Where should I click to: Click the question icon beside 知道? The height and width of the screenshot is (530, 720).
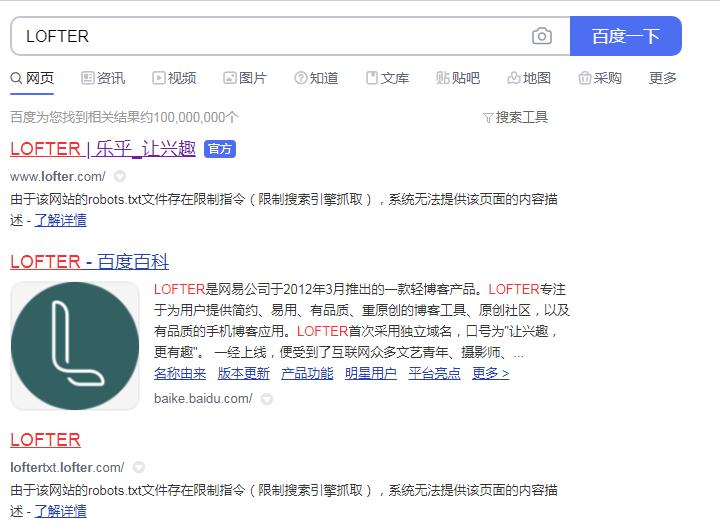(300, 78)
